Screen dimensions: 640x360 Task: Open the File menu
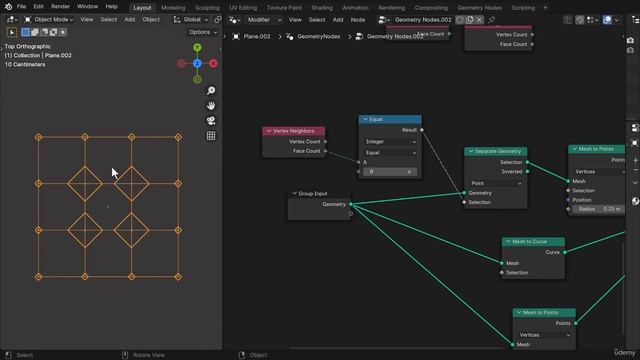21,7
